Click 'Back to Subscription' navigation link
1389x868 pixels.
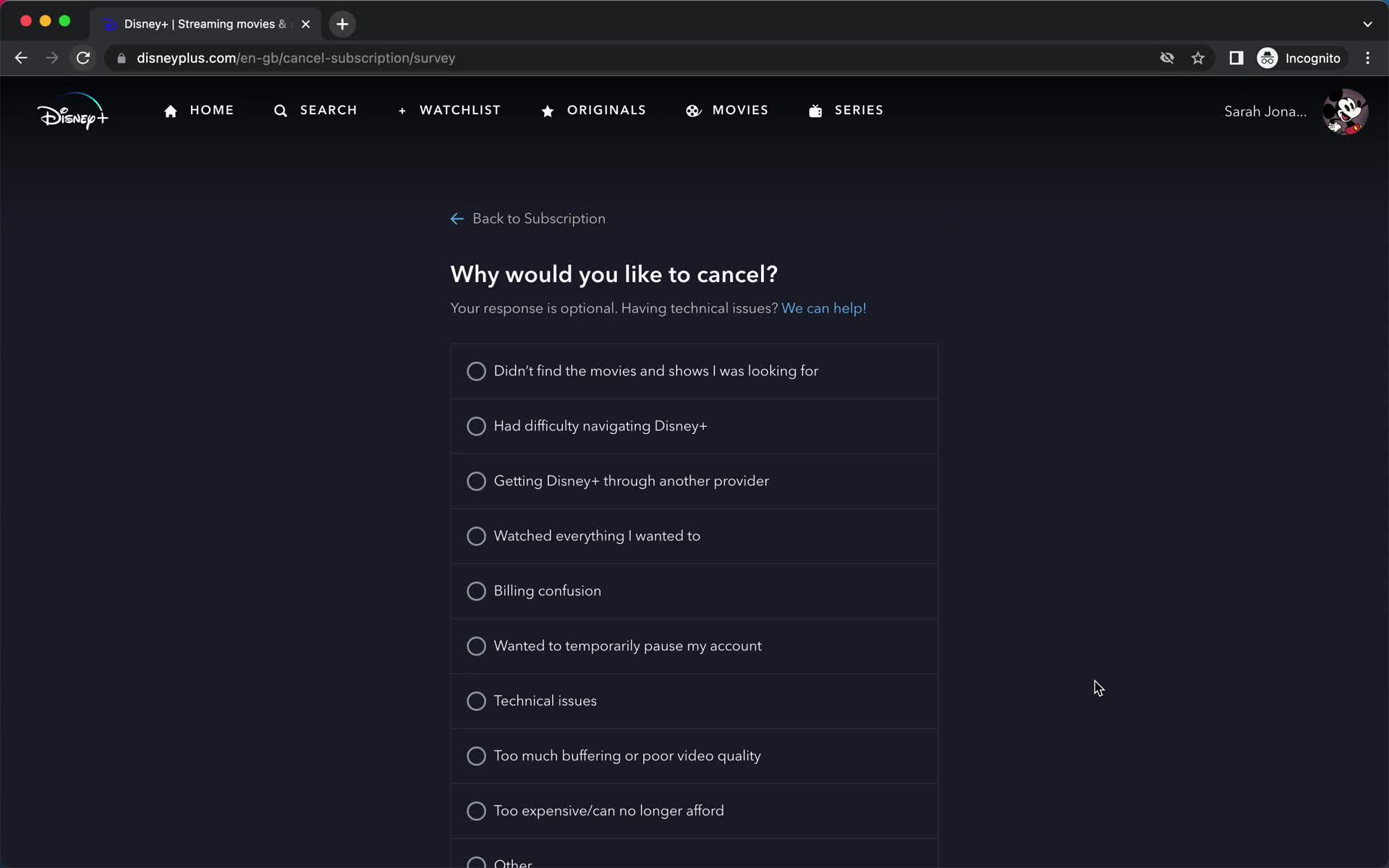pyautogui.click(x=527, y=218)
